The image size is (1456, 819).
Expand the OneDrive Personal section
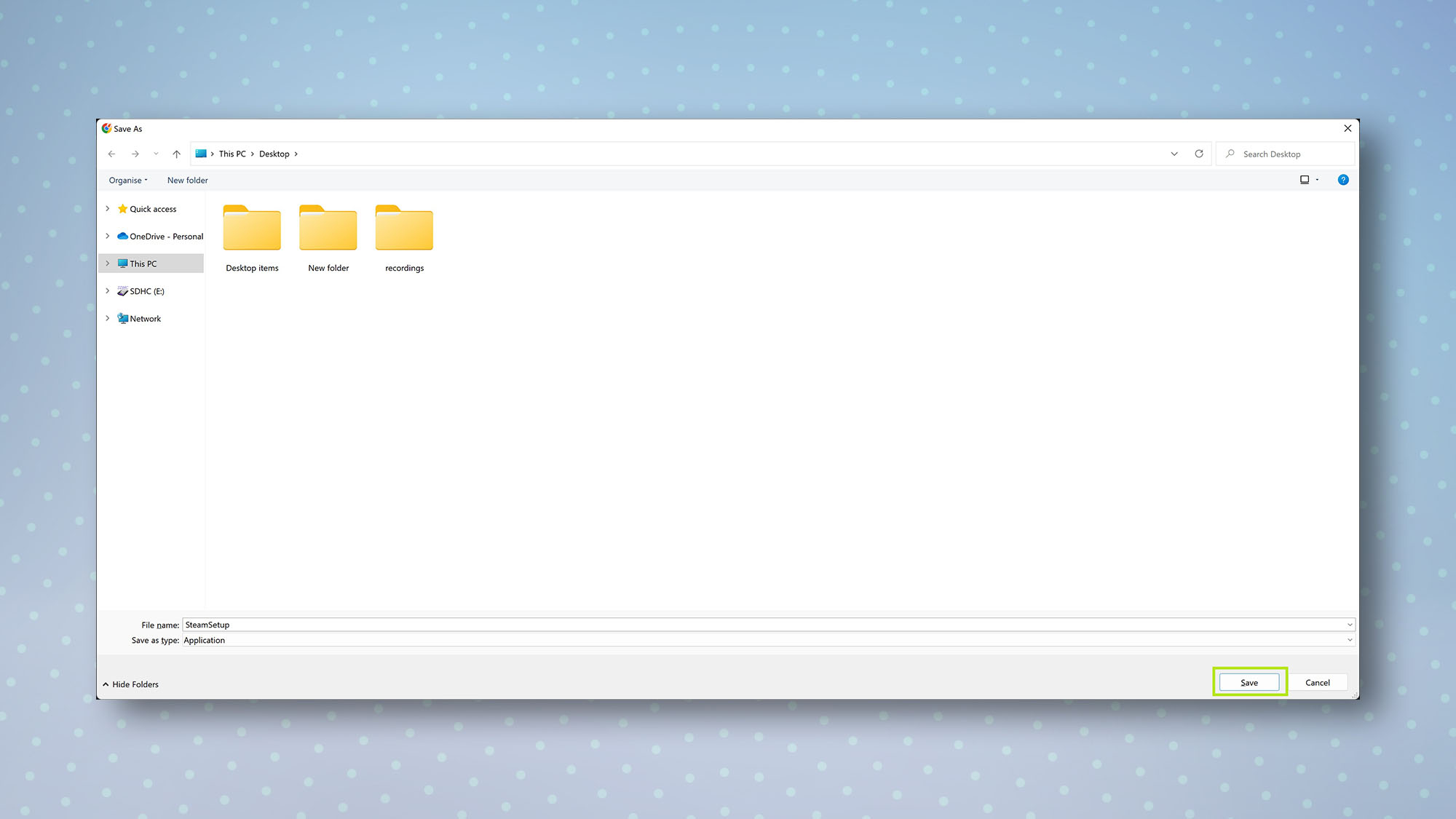tap(107, 235)
